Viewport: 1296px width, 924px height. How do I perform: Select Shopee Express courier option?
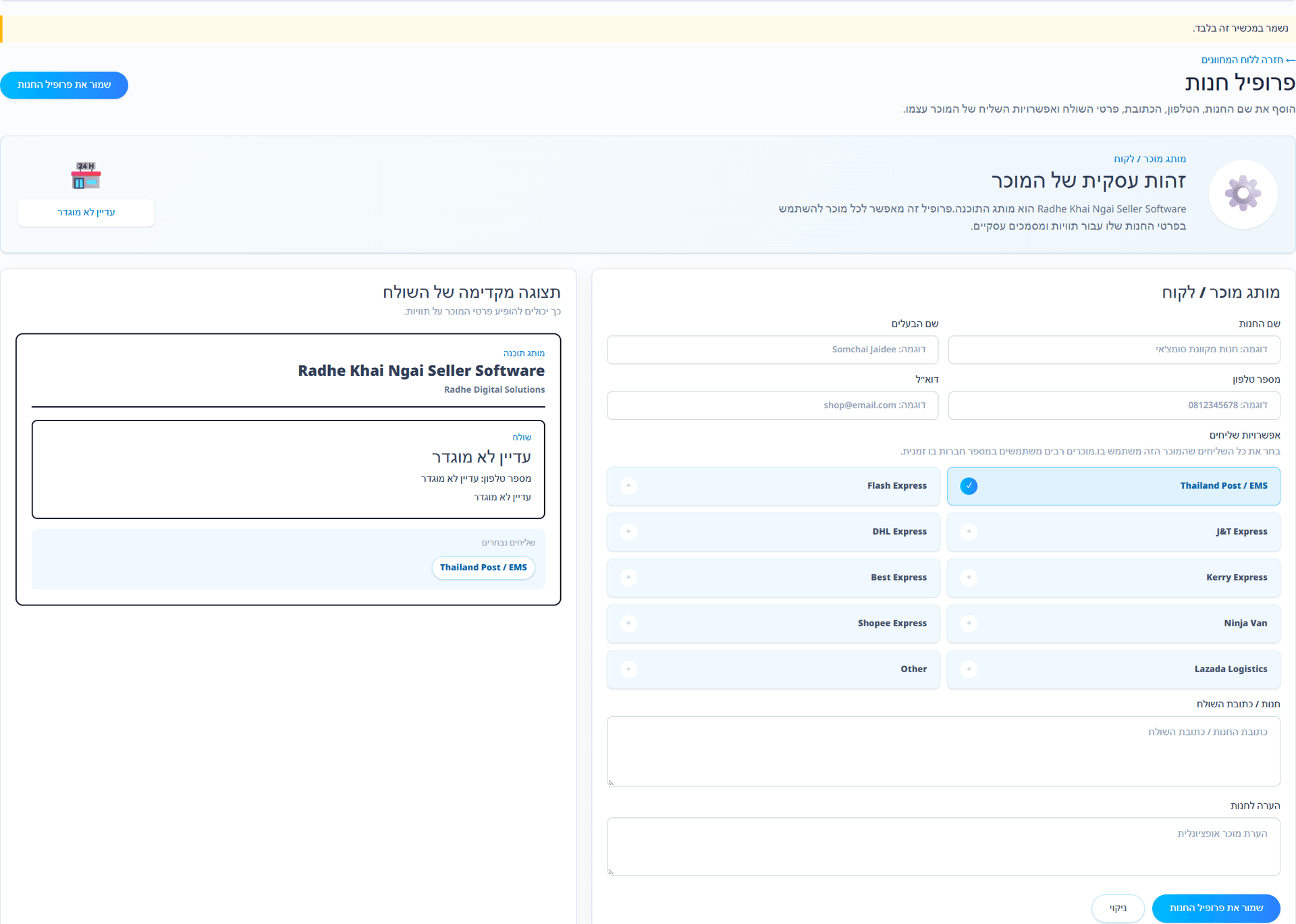click(x=773, y=624)
